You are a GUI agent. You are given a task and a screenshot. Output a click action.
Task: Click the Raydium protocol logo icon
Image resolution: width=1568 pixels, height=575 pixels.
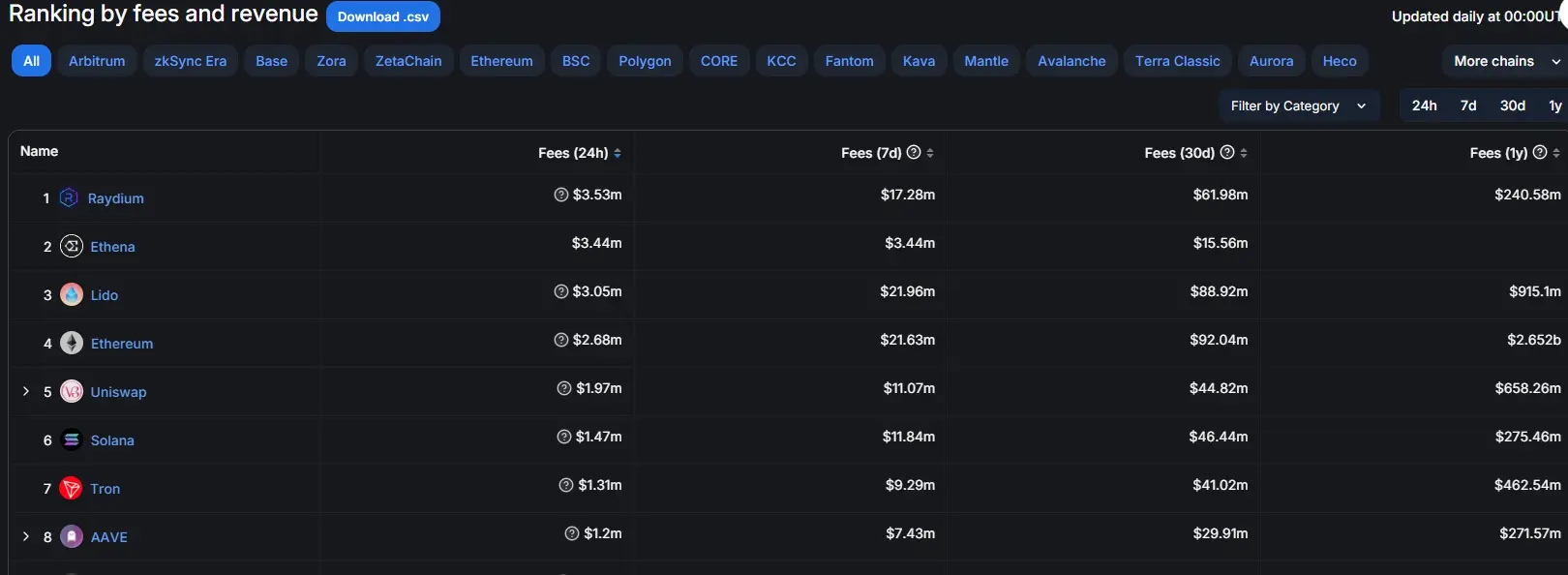(69, 197)
